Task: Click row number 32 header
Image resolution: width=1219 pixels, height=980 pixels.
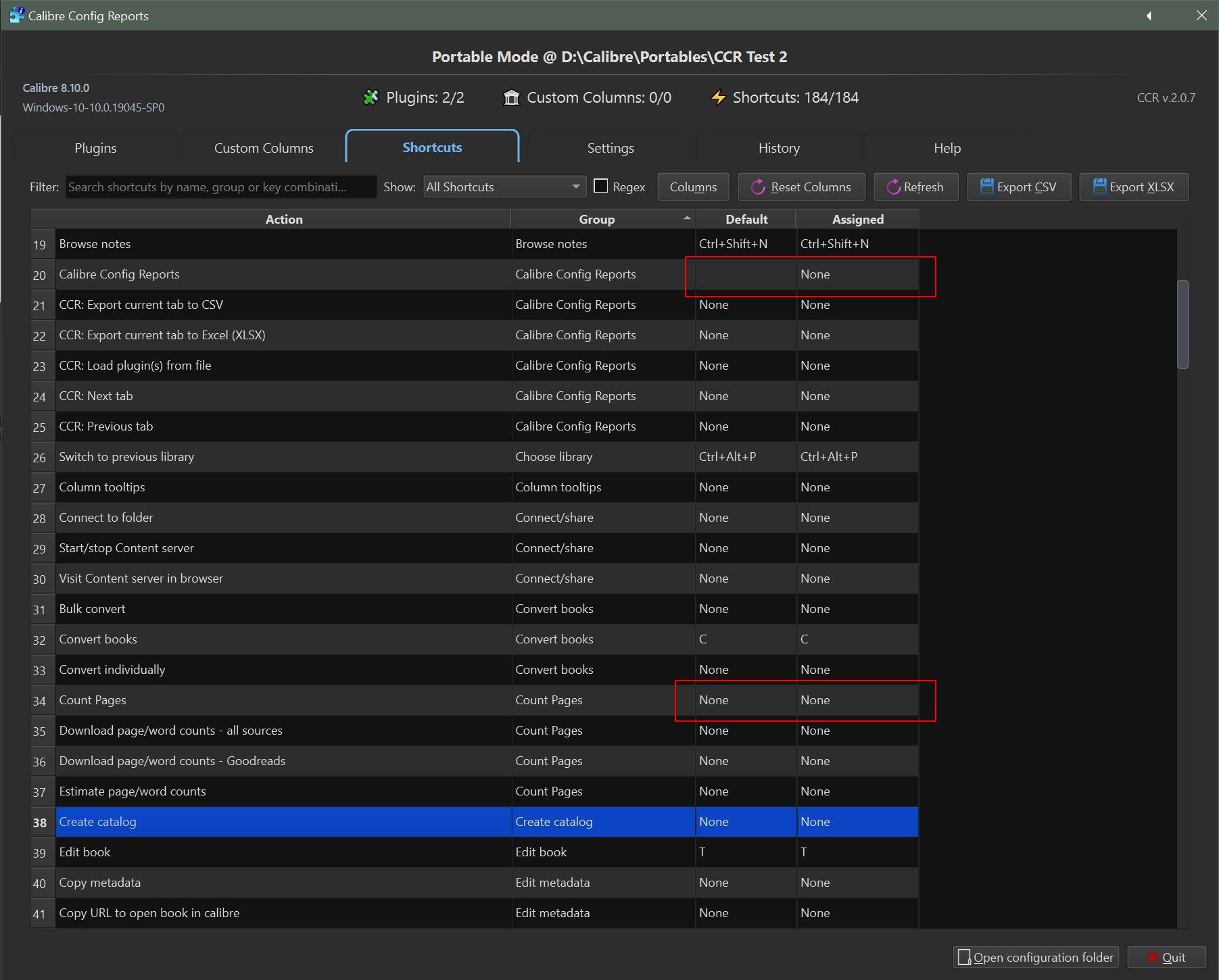Action: tap(43, 639)
